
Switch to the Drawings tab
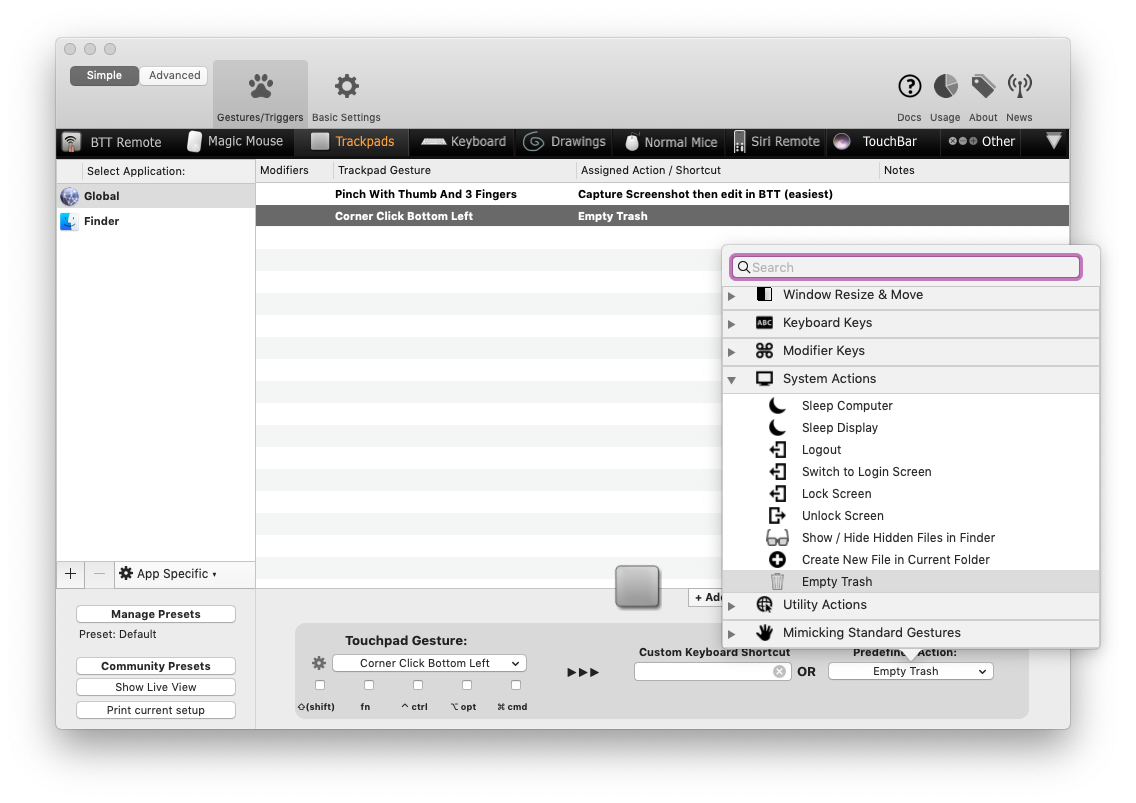564,141
